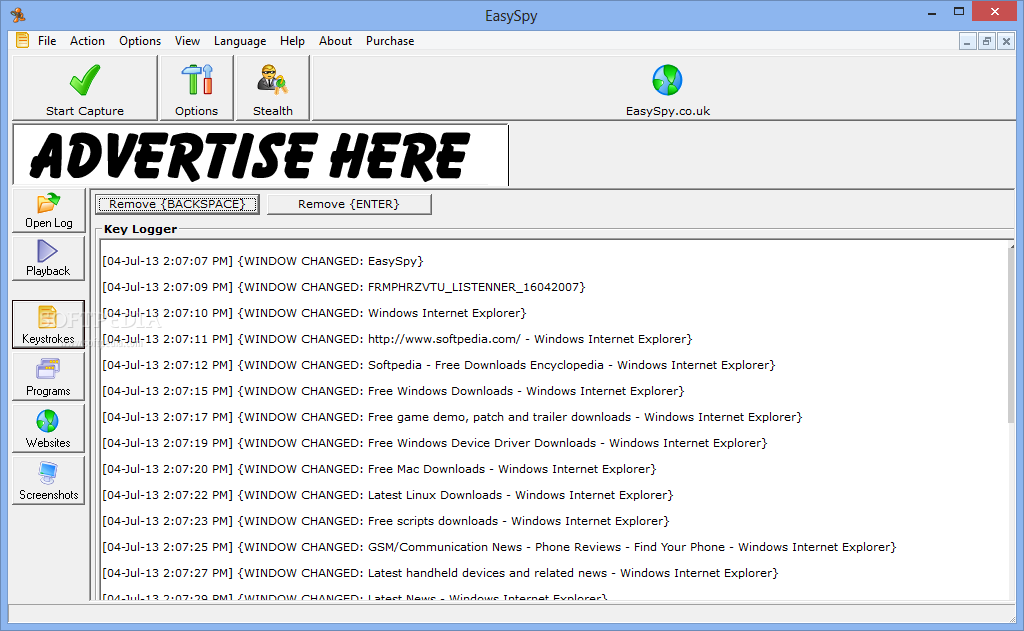Select the Free scripts downloads log entry
Screen dimensions: 1024x631
click(x=386, y=521)
